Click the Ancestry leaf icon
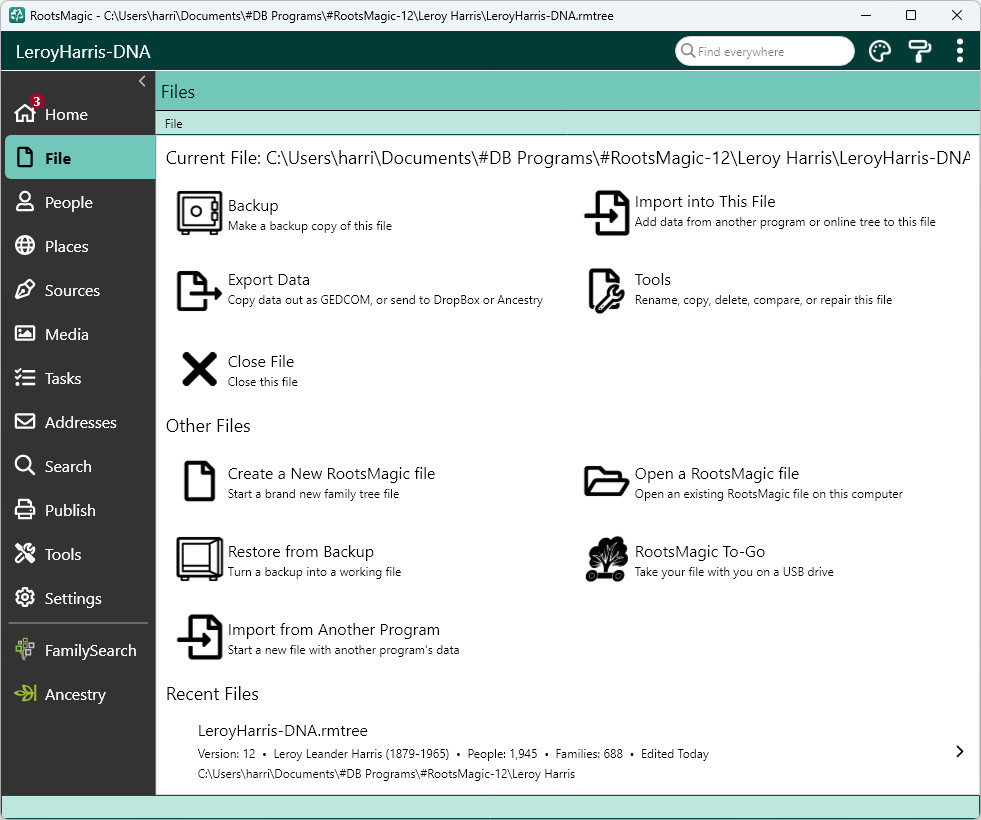 point(25,693)
